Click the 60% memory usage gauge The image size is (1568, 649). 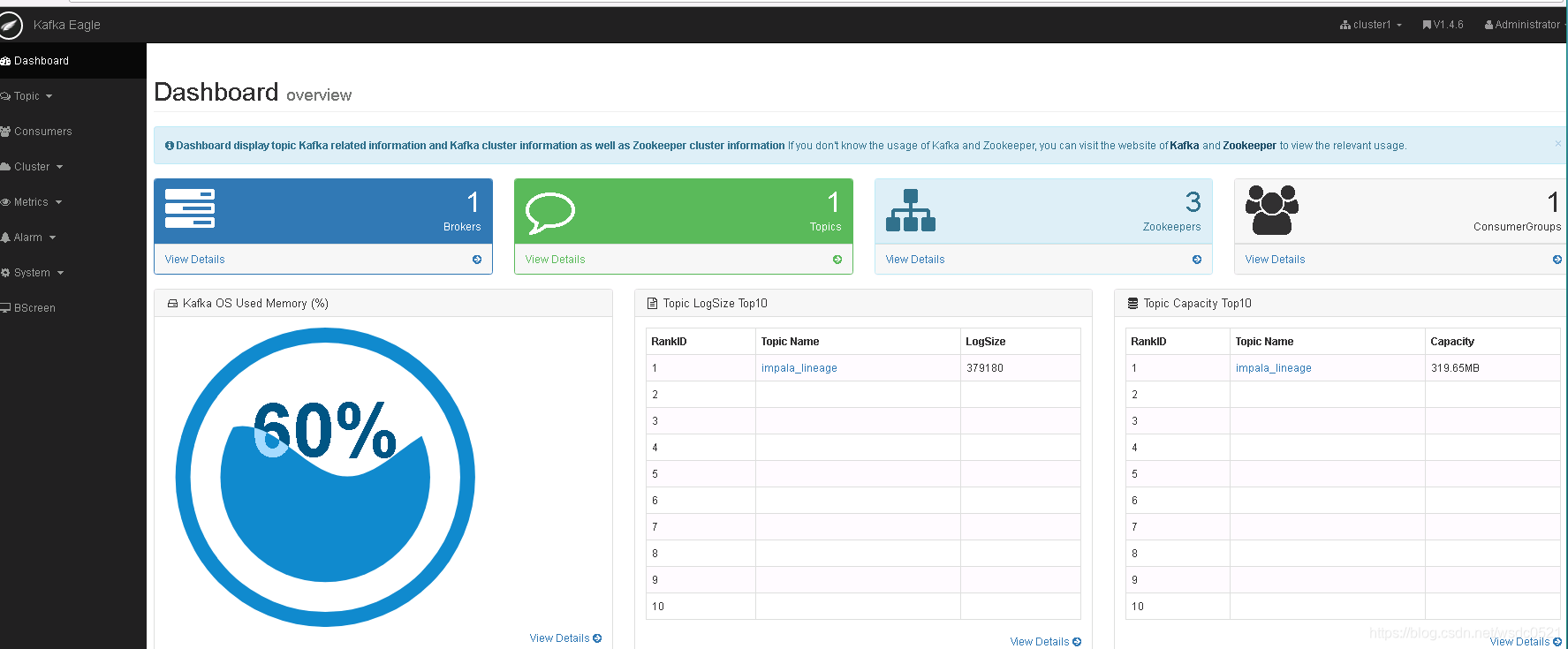tap(325, 477)
